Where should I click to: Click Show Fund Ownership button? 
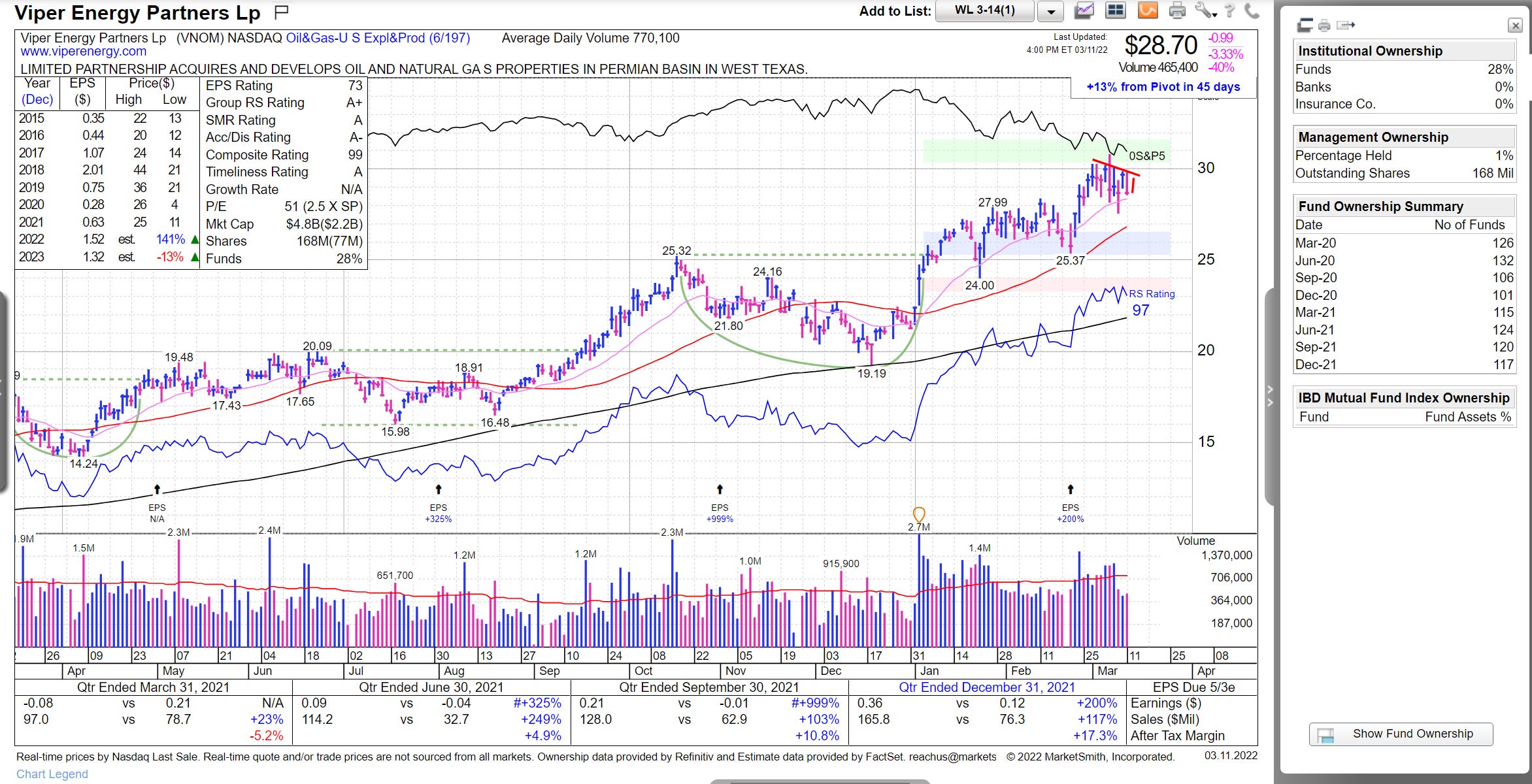click(x=1401, y=734)
